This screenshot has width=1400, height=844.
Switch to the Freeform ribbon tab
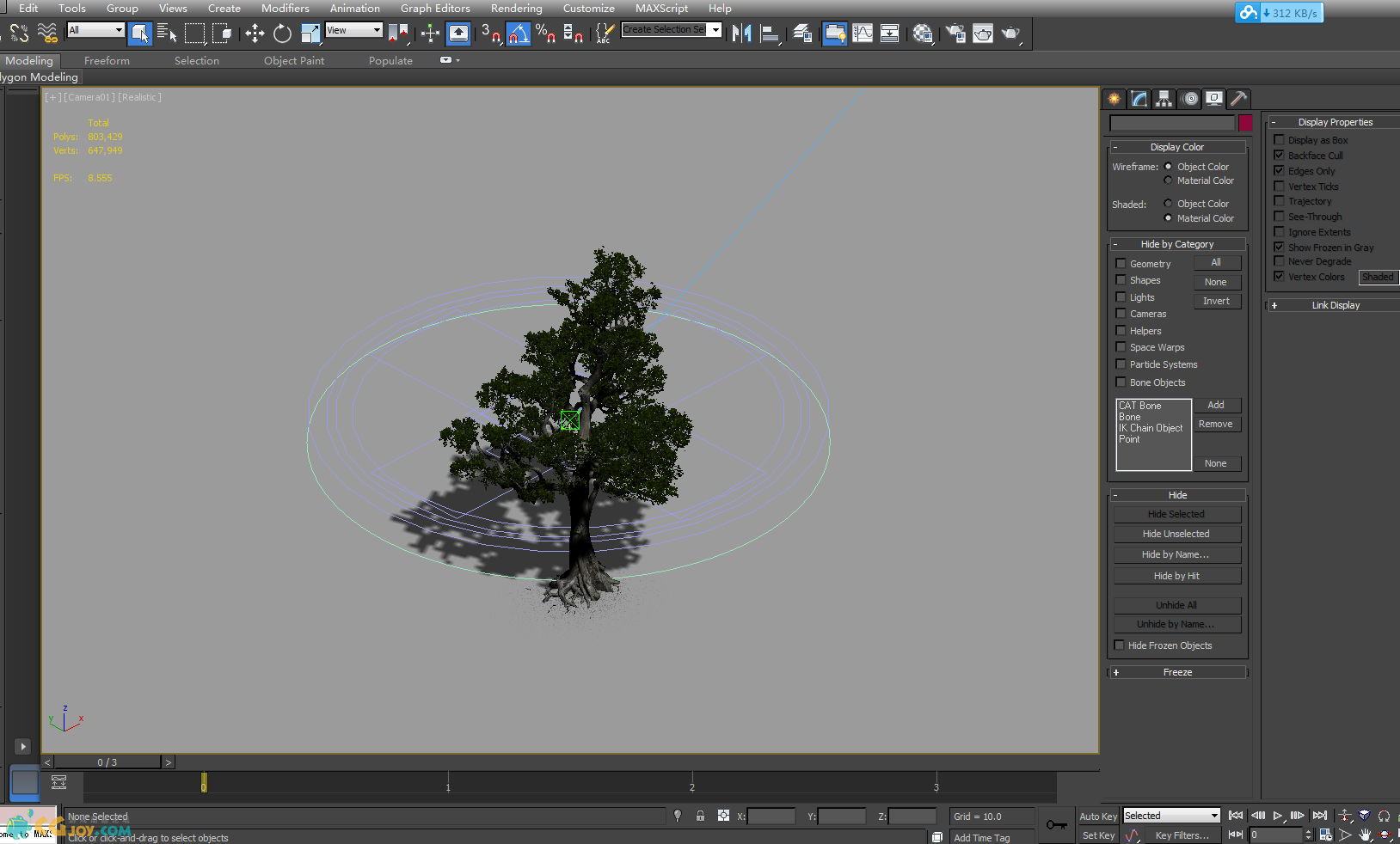point(107,61)
